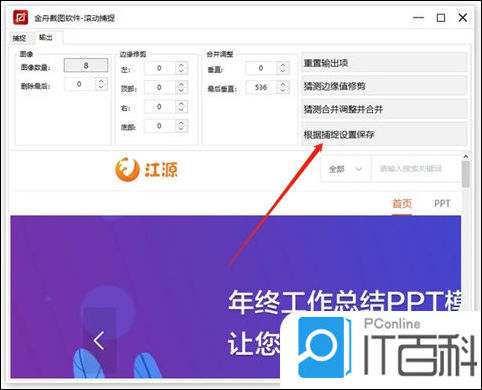Screen dimensions: 482x390
Task: Click the preview vertical scrollbar thumb
Action: click(466, 174)
